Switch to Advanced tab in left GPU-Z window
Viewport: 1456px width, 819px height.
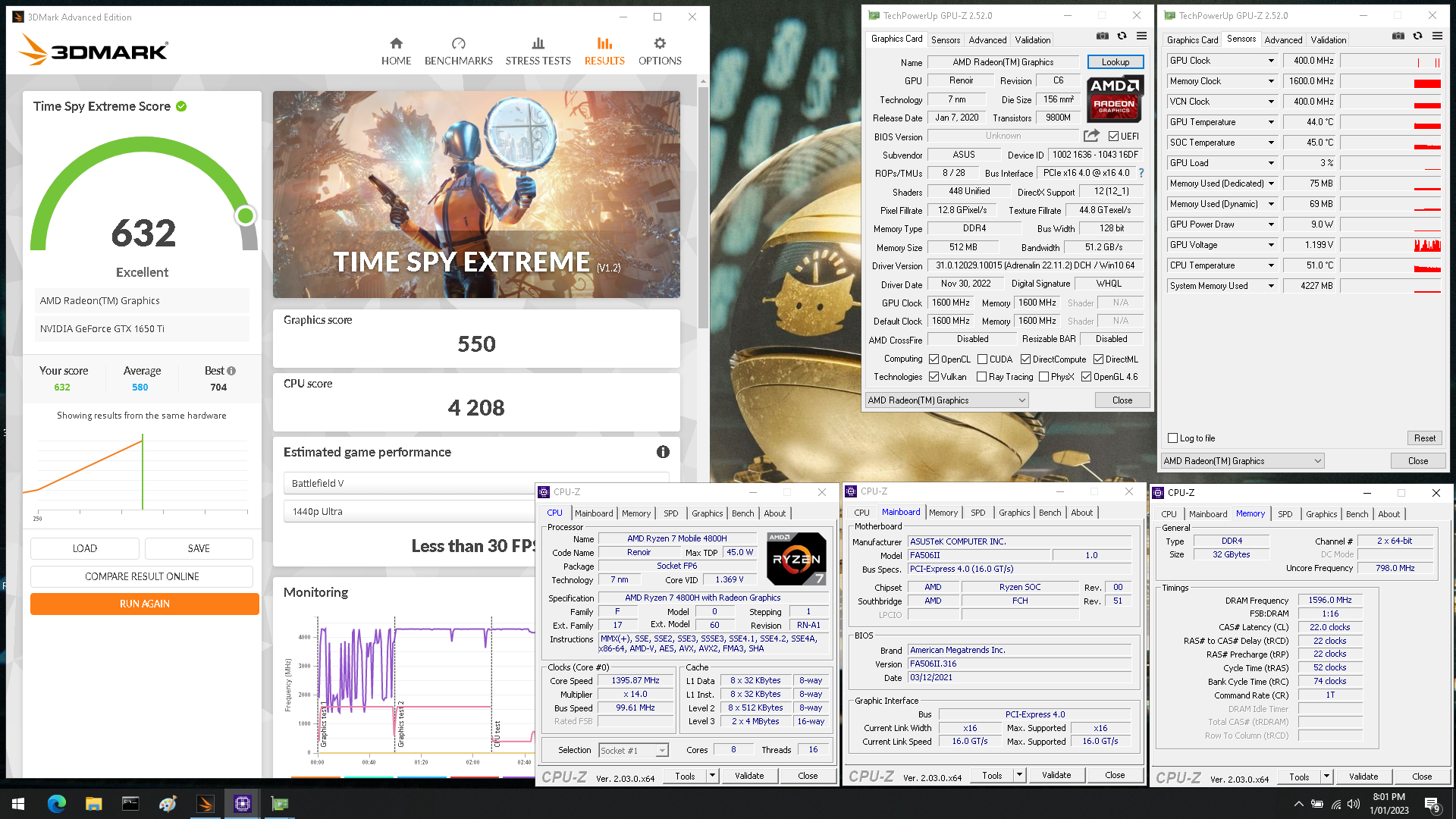pyautogui.click(x=987, y=40)
